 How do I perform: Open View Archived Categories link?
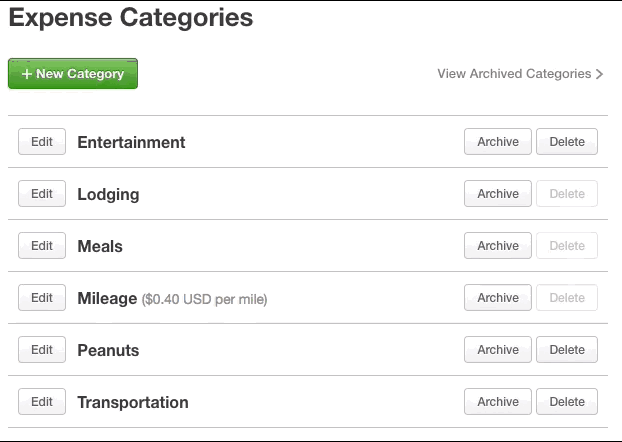520,74
